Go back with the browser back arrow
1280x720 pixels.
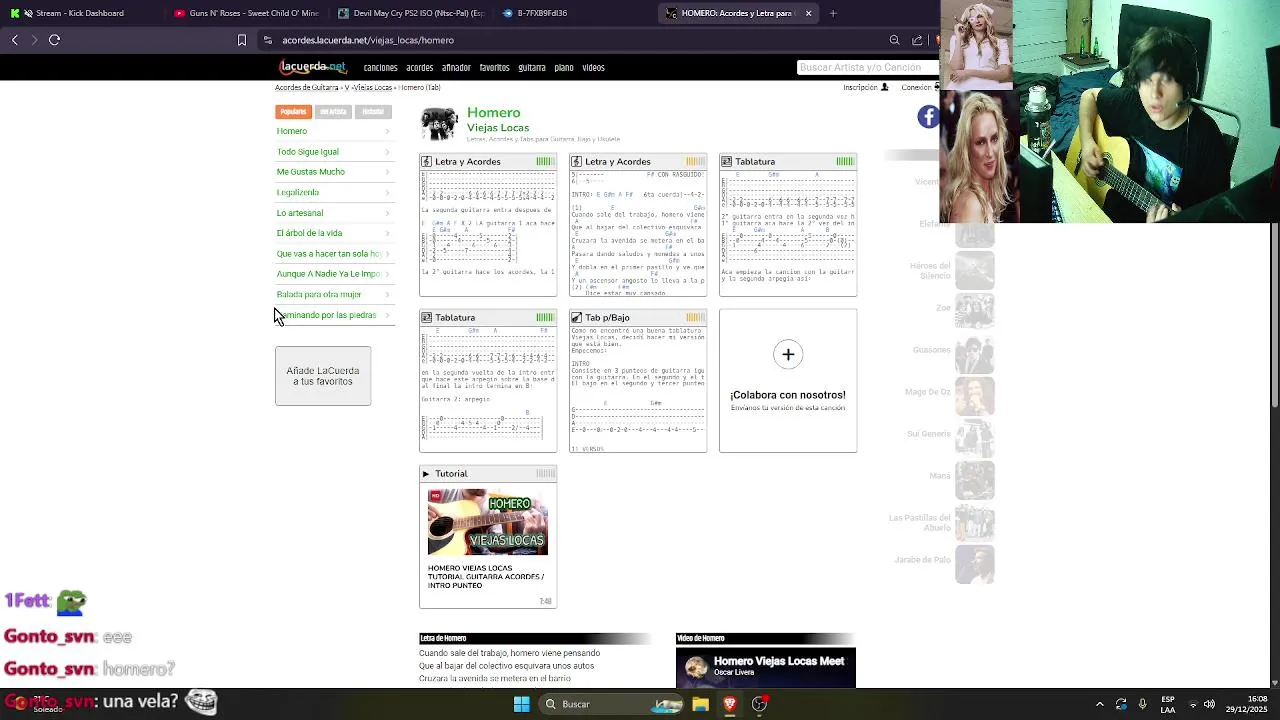15,40
